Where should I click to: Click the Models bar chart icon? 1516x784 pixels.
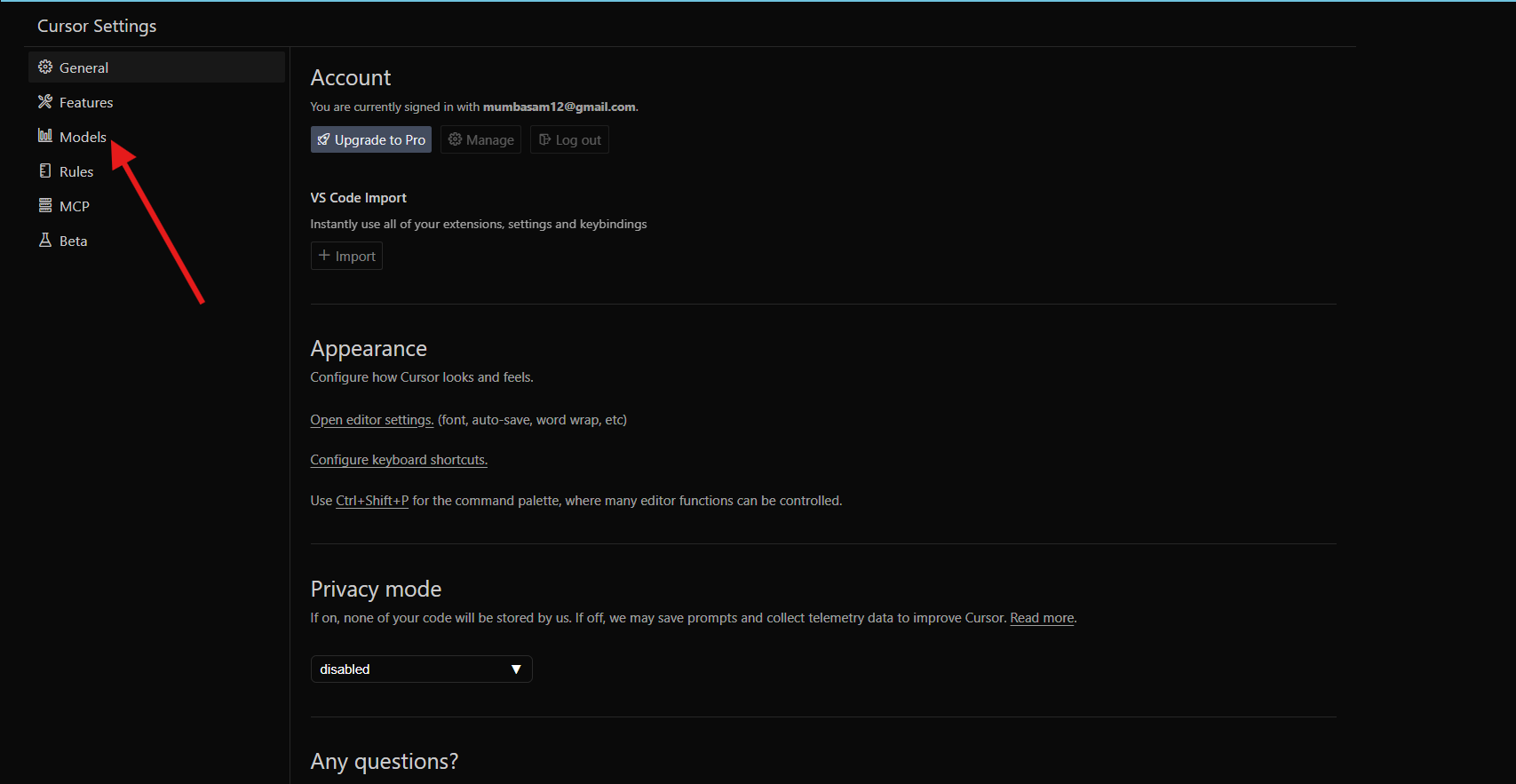tap(45, 135)
